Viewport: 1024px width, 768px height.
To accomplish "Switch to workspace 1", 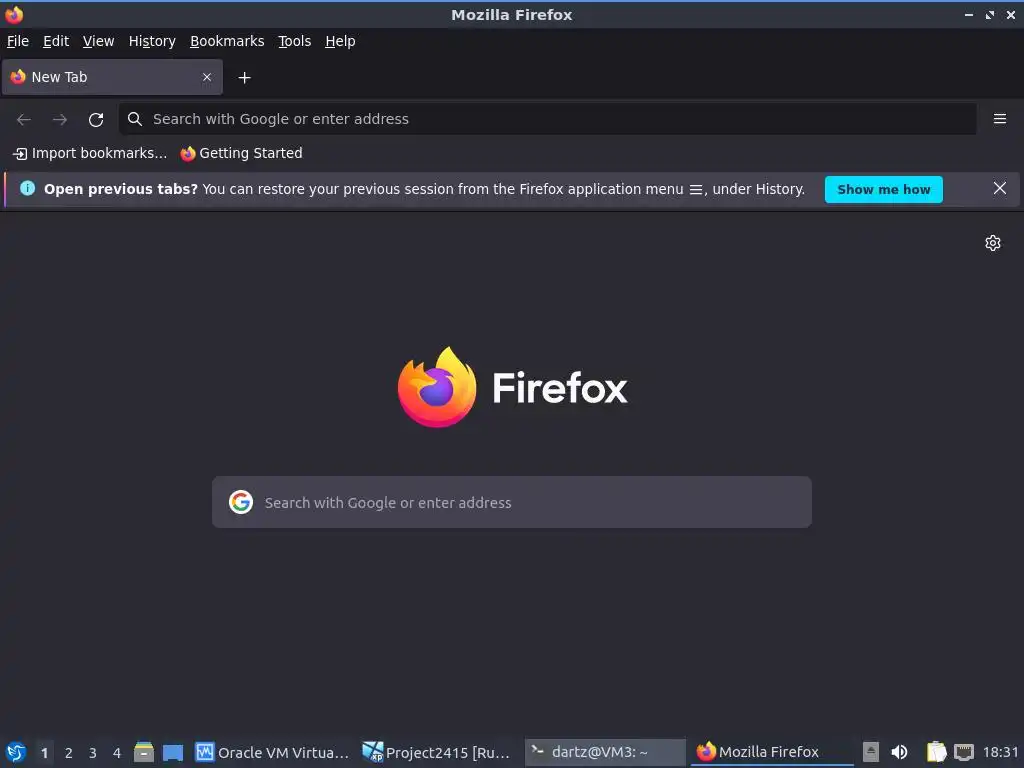I will pyautogui.click(x=44, y=752).
